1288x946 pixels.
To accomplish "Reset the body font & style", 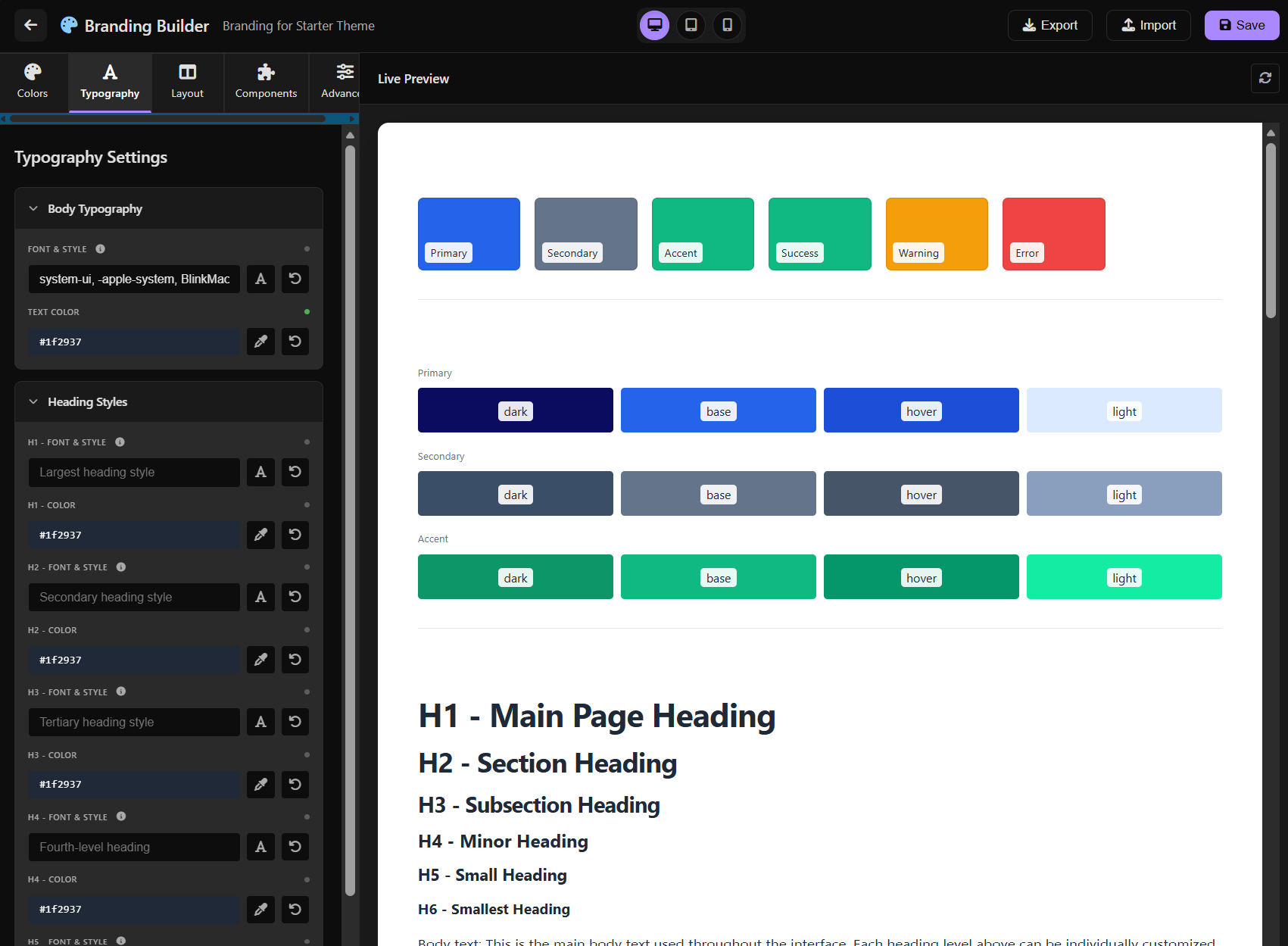I will point(295,279).
